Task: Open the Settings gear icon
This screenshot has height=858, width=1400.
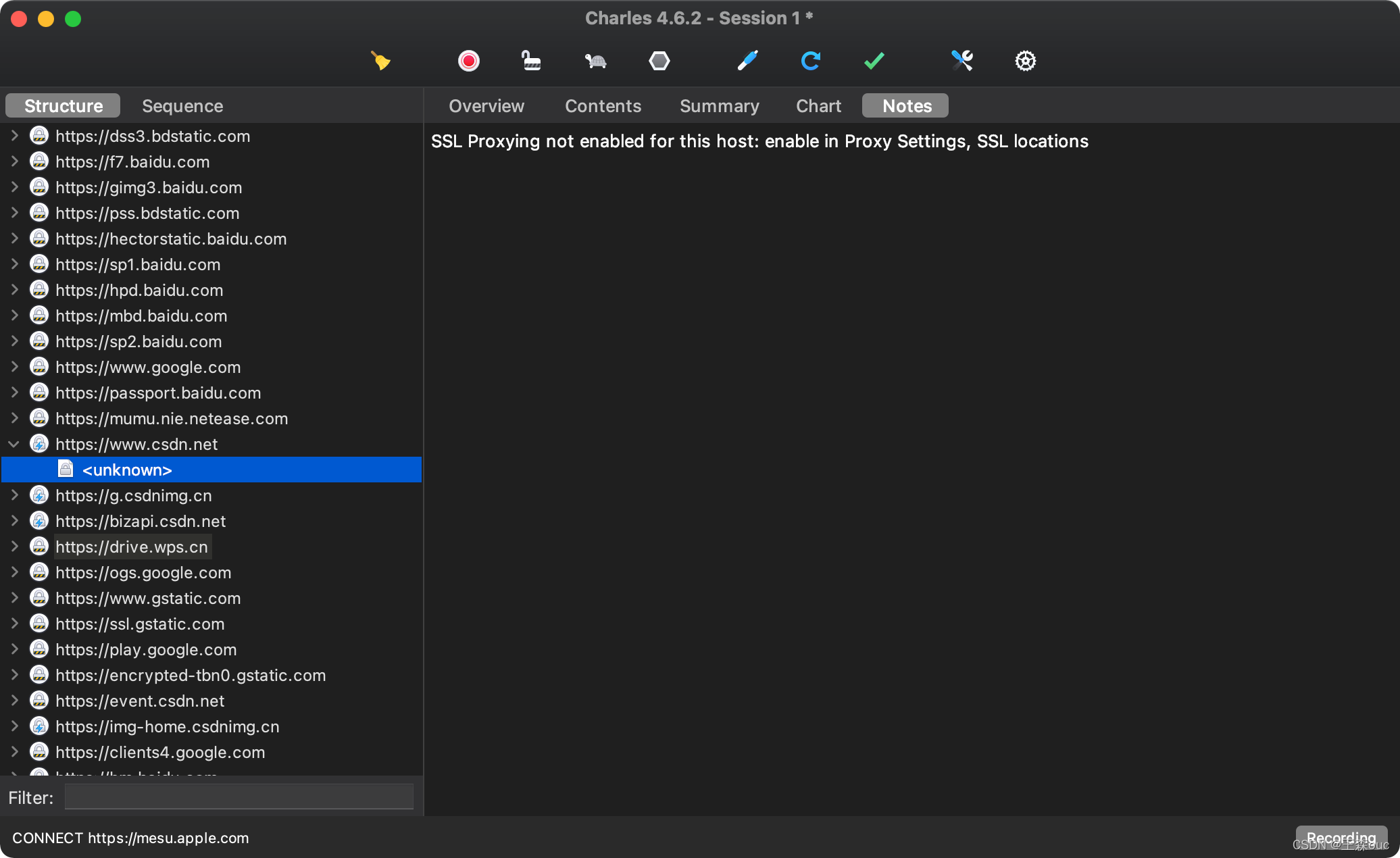Action: click(1025, 61)
